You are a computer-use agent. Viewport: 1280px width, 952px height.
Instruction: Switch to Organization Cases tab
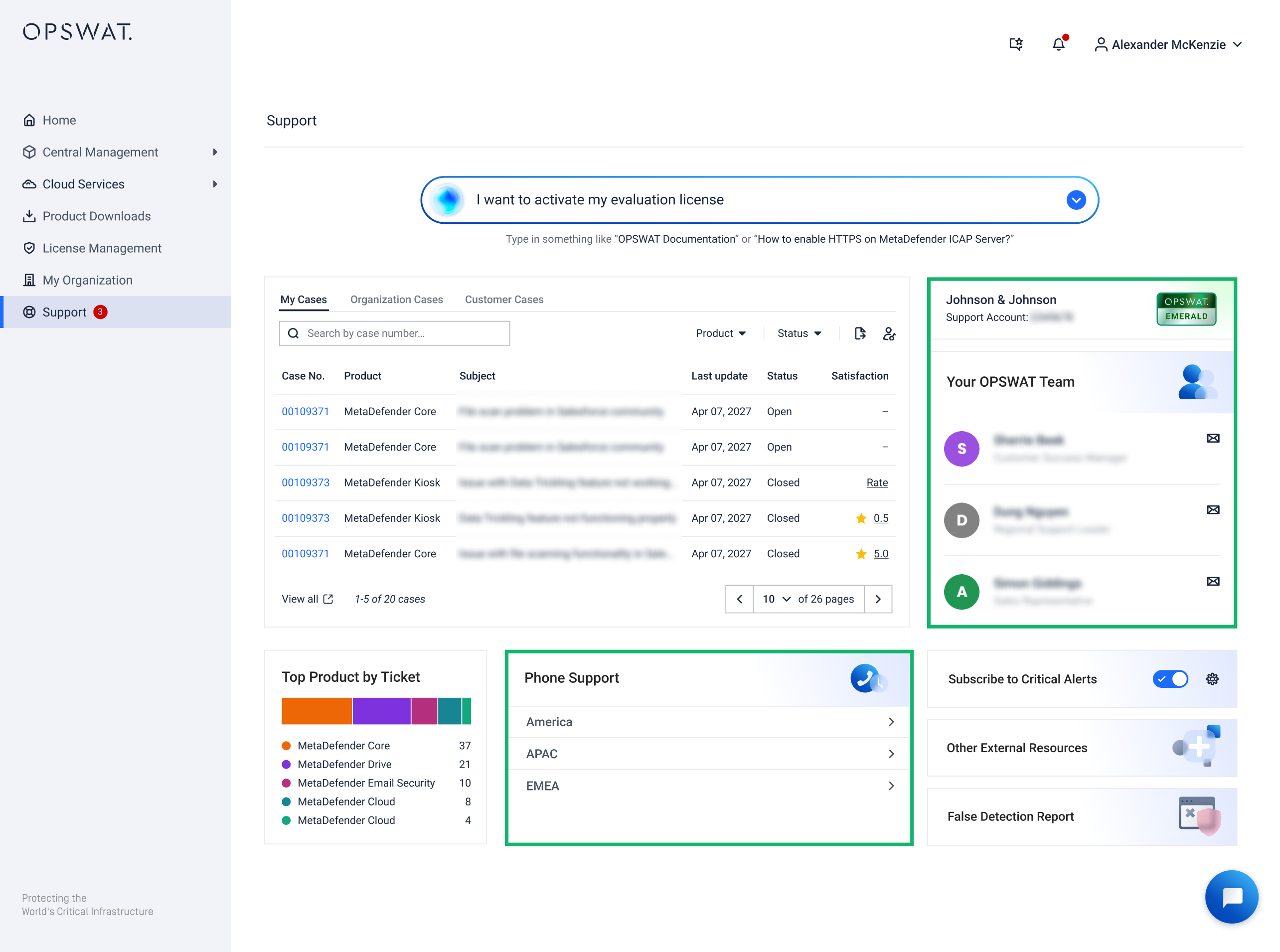coord(396,300)
